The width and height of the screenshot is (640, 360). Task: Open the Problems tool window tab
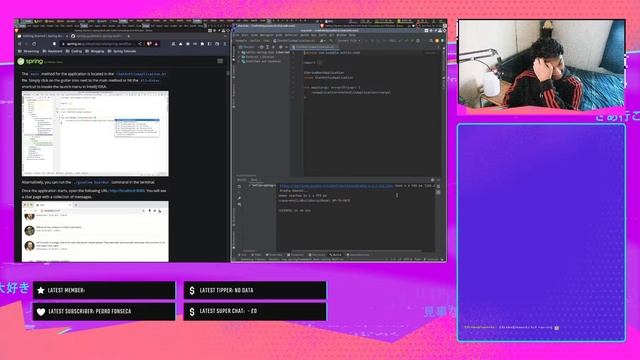pos(274,255)
